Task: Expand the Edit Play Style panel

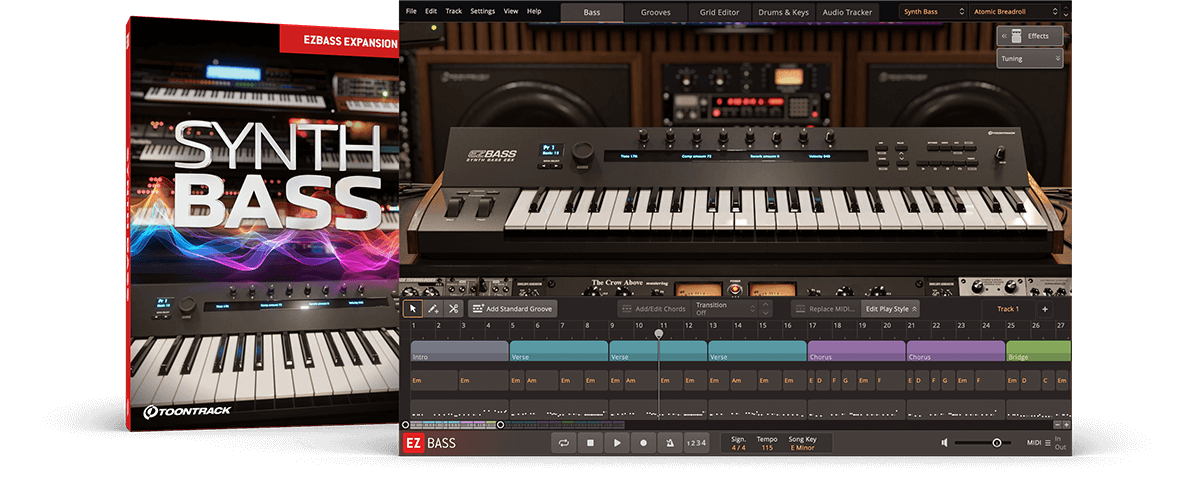Action: (x=891, y=309)
